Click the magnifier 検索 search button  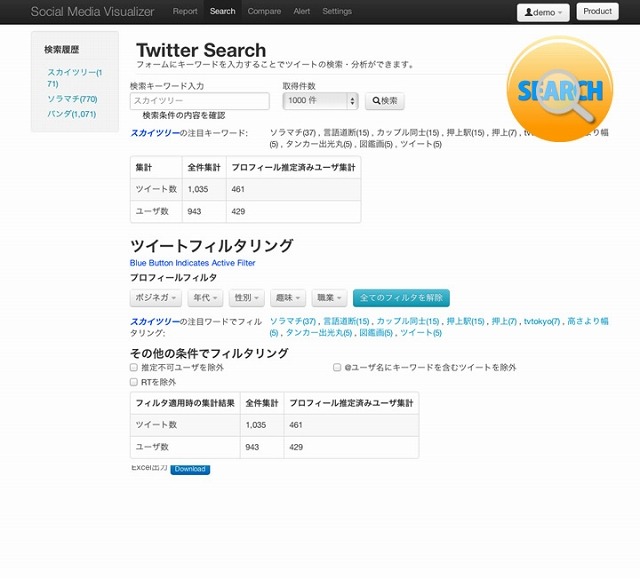pyautogui.click(x=385, y=101)
